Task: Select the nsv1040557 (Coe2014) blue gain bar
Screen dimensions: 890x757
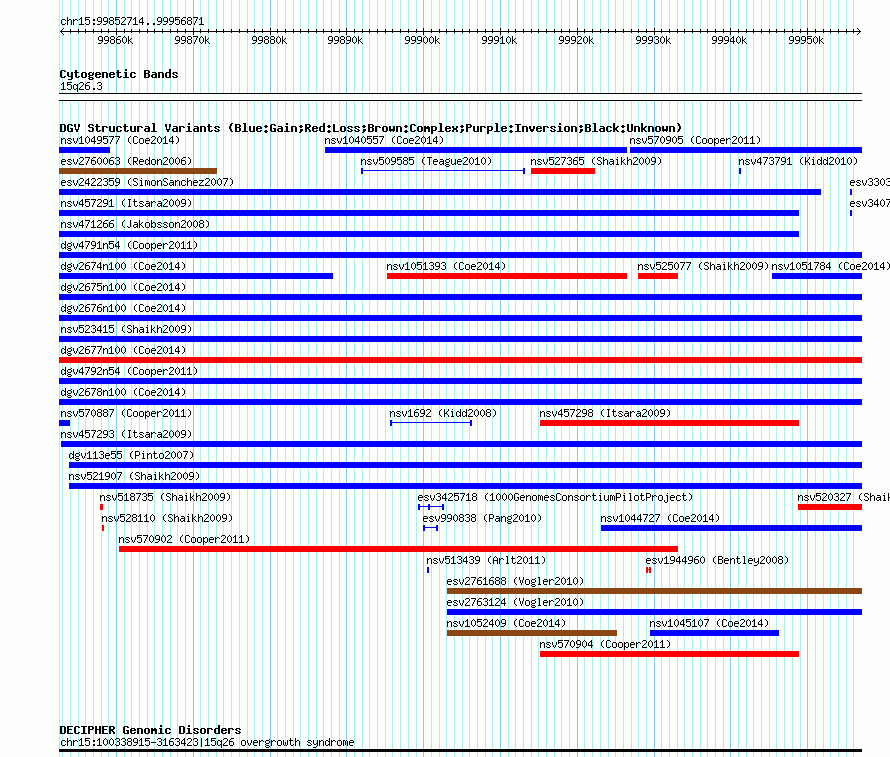Action: coord(476,150)
